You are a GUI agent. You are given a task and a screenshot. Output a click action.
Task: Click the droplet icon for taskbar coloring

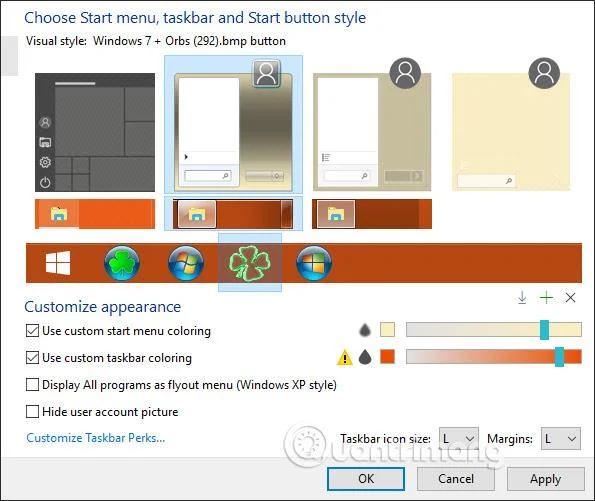[365, 357]
